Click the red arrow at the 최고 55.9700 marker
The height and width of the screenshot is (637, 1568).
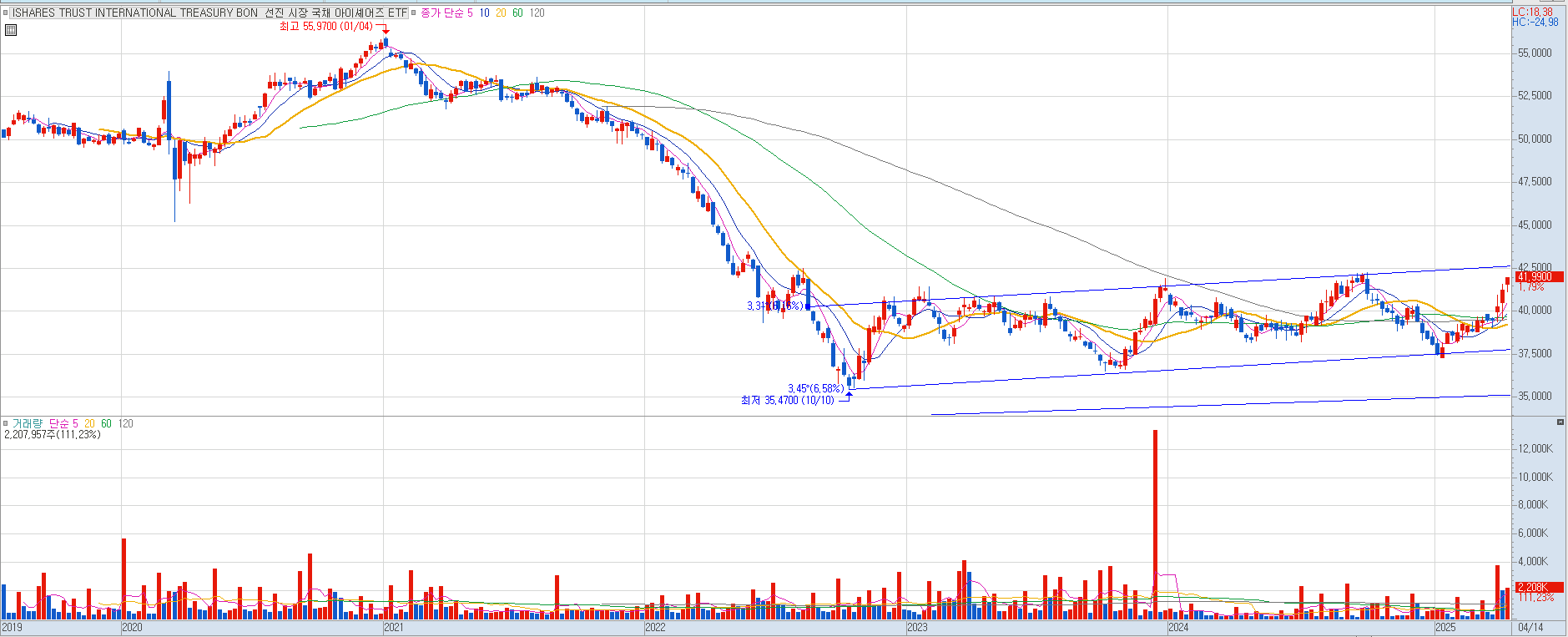pos(384,31)
